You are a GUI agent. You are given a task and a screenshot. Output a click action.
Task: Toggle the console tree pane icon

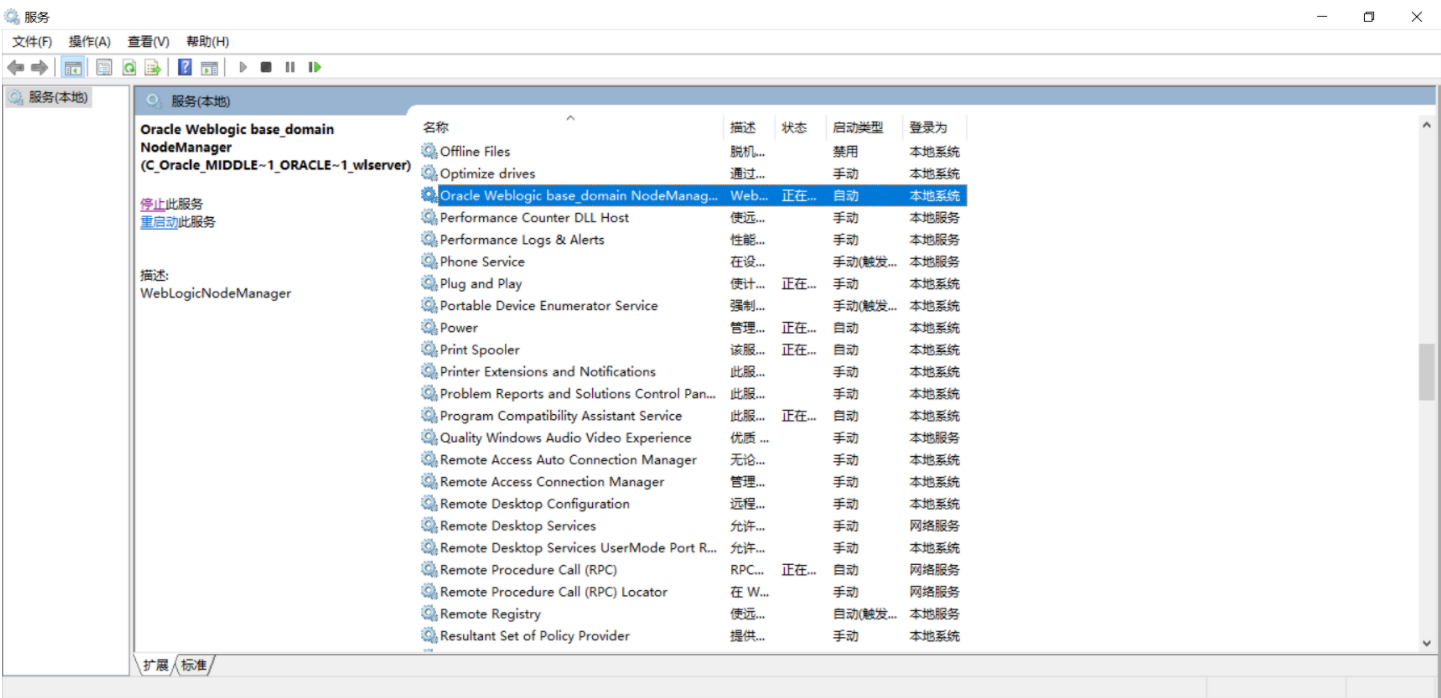72,67
